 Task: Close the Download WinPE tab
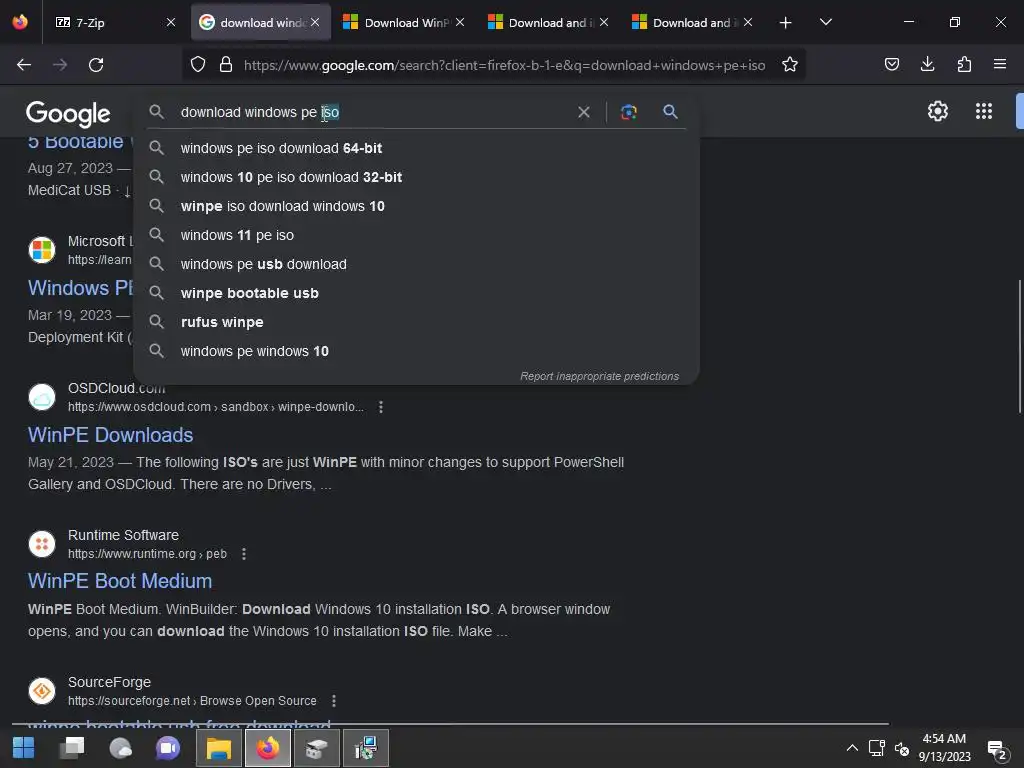click(460, 23)
